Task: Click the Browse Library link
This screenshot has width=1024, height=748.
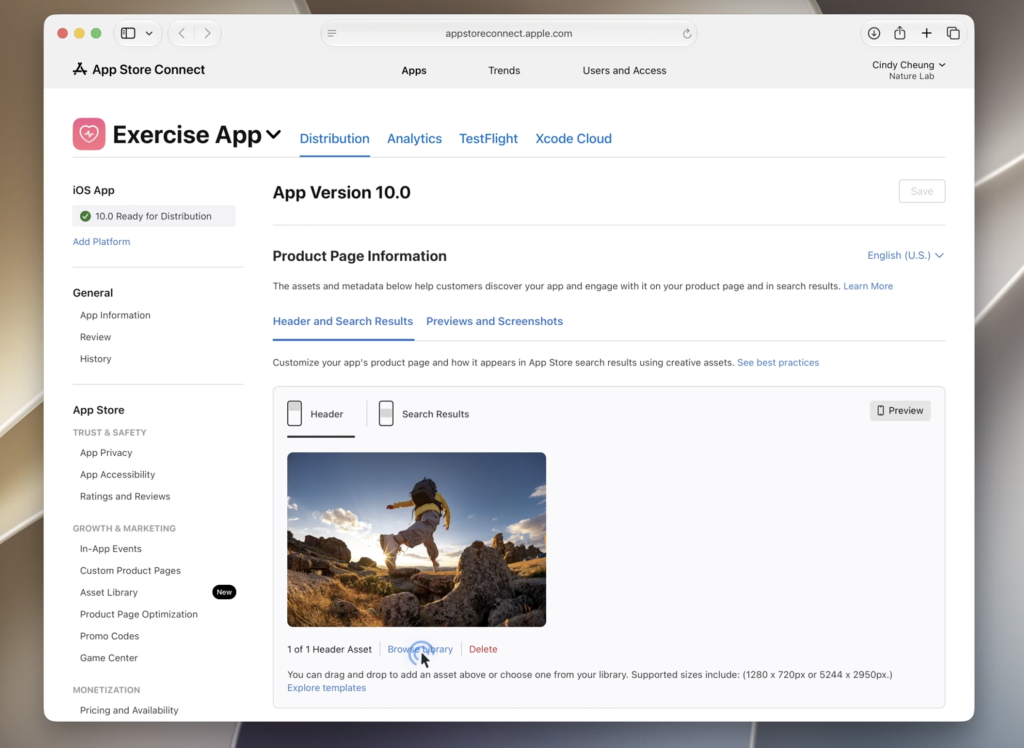Action: (420, 649)
